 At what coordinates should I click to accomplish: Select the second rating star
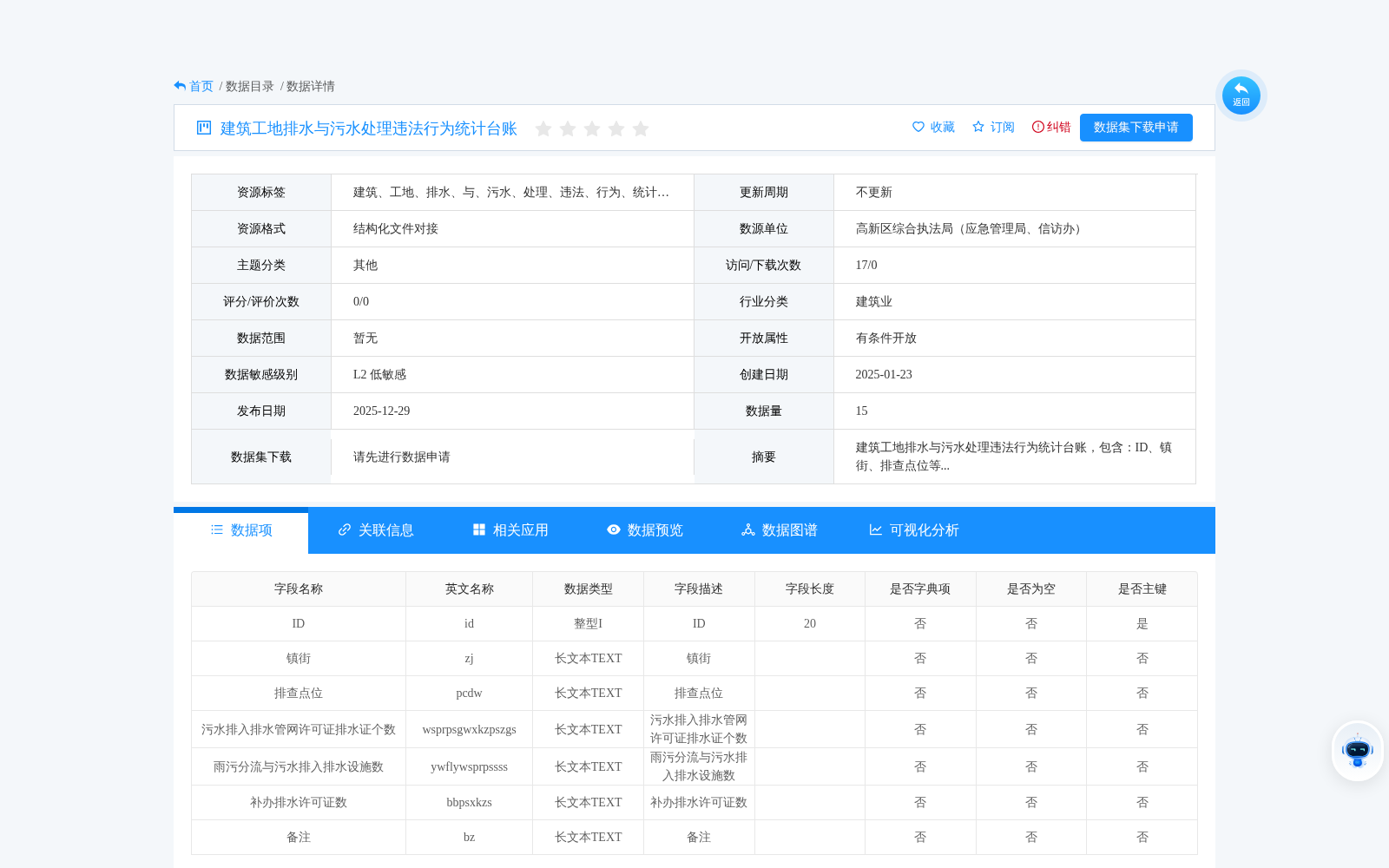coord(568,128)
